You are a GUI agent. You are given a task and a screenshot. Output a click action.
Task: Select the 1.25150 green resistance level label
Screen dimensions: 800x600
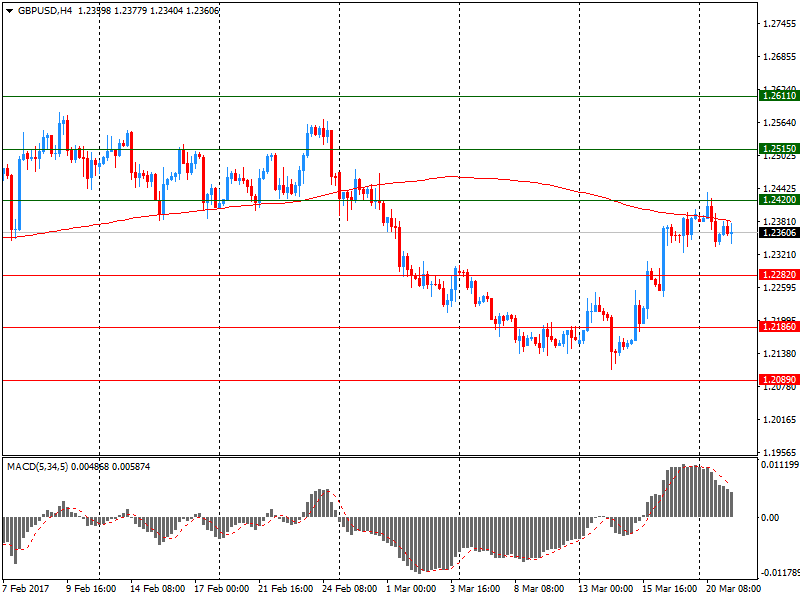[779, 149]
